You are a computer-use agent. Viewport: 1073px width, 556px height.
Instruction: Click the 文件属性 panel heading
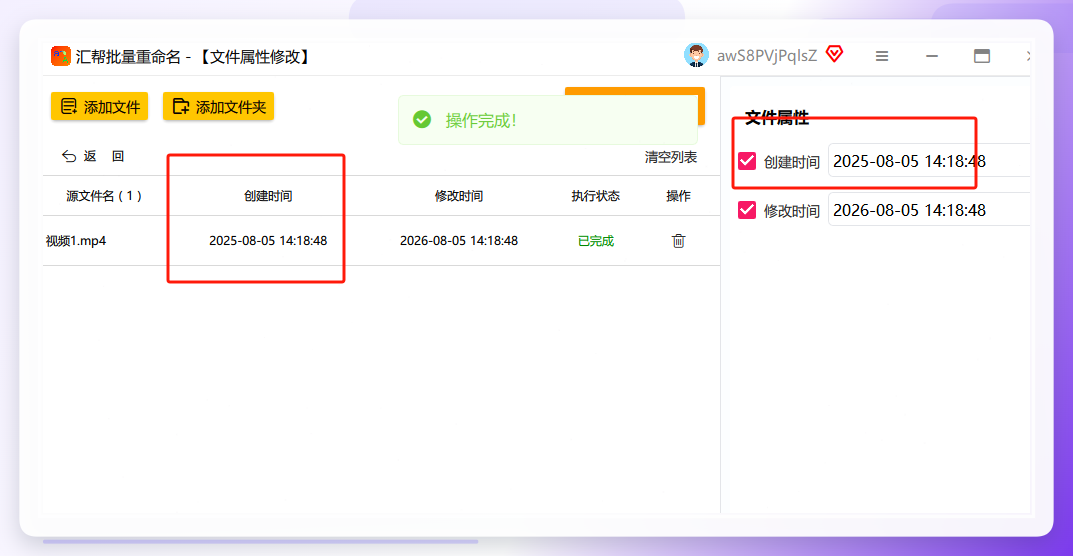777,118
